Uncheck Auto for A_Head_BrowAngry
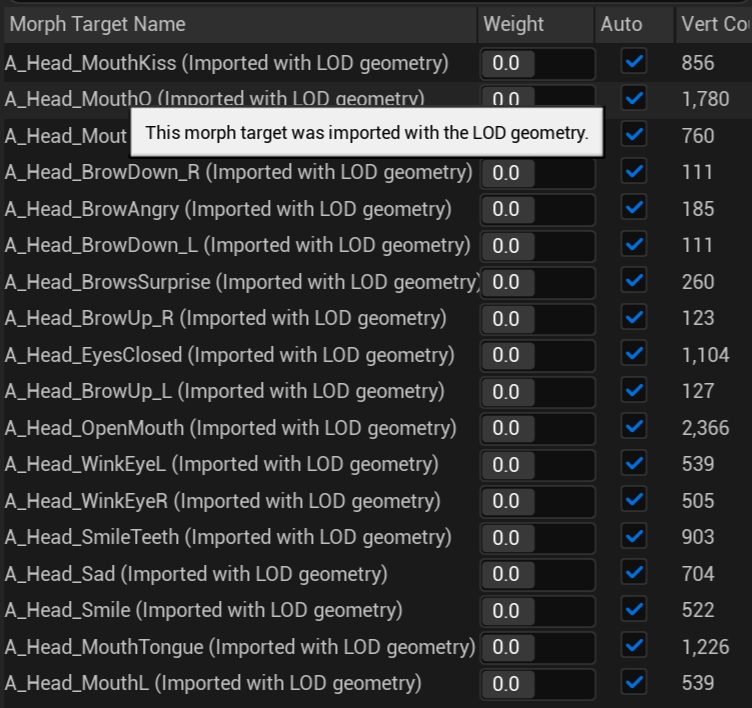752x708 pixels. coord(634,209)
